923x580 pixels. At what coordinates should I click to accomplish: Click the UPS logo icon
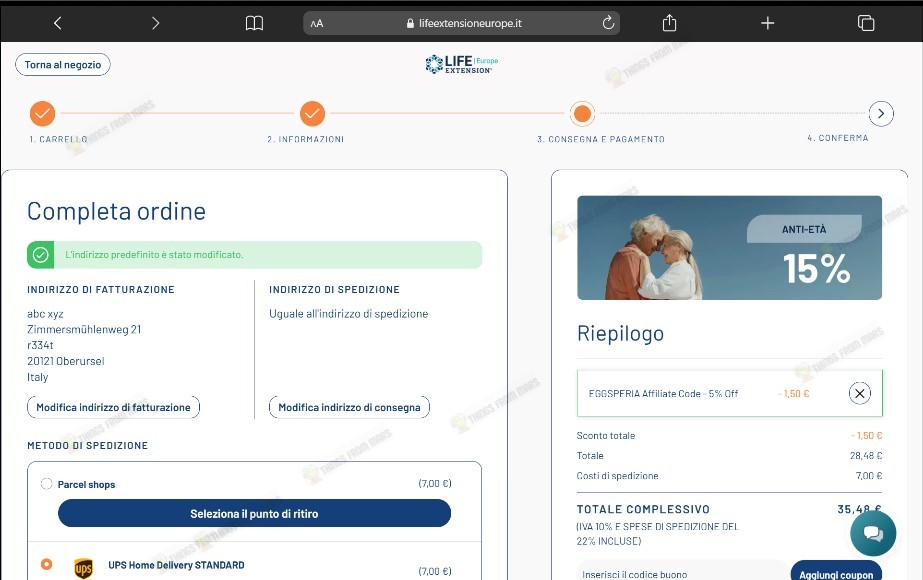[84, 568]
